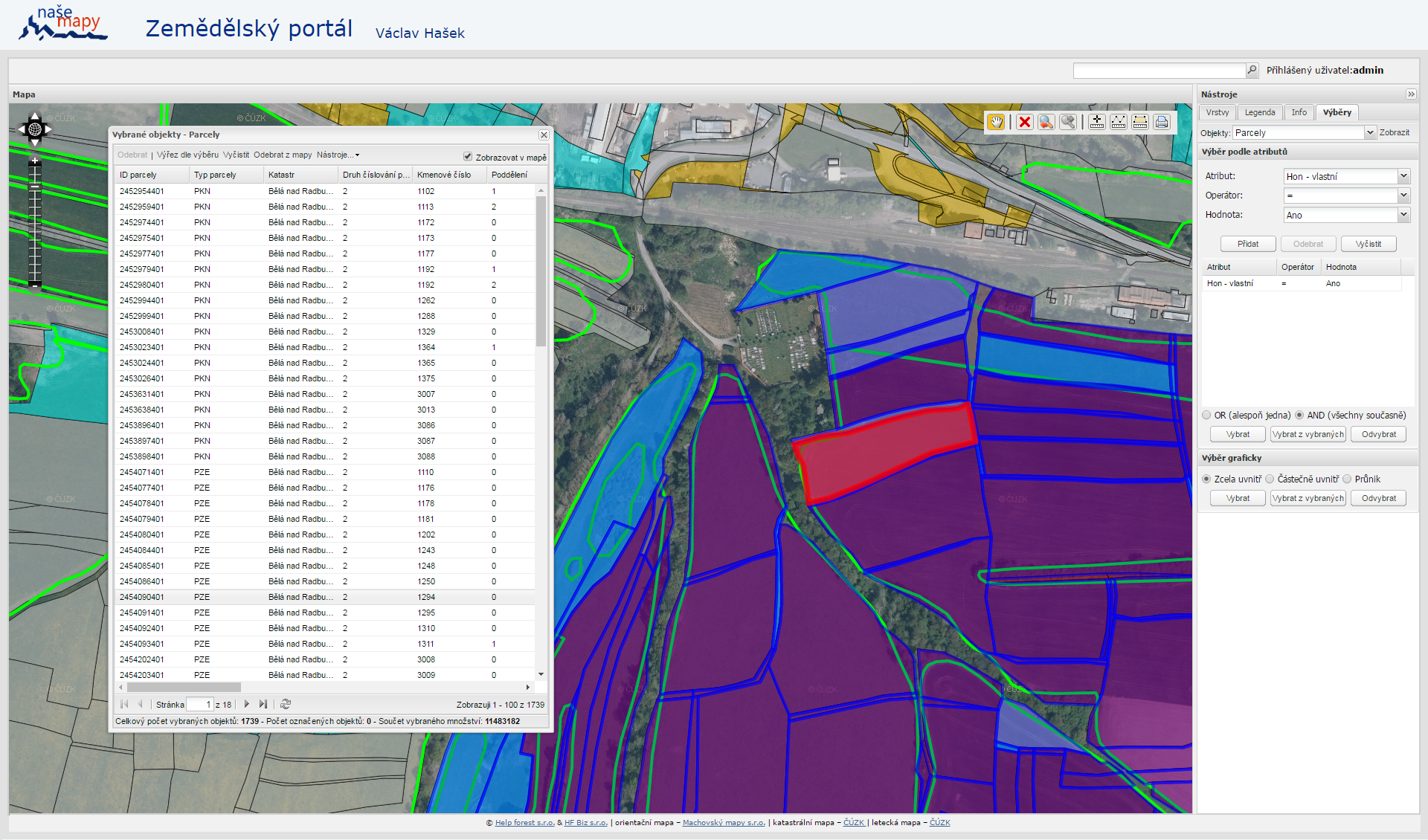The width and height of the screenshot is (1428, 840).
Task: Click the print map icon
Action: (x=1162, y=122)
